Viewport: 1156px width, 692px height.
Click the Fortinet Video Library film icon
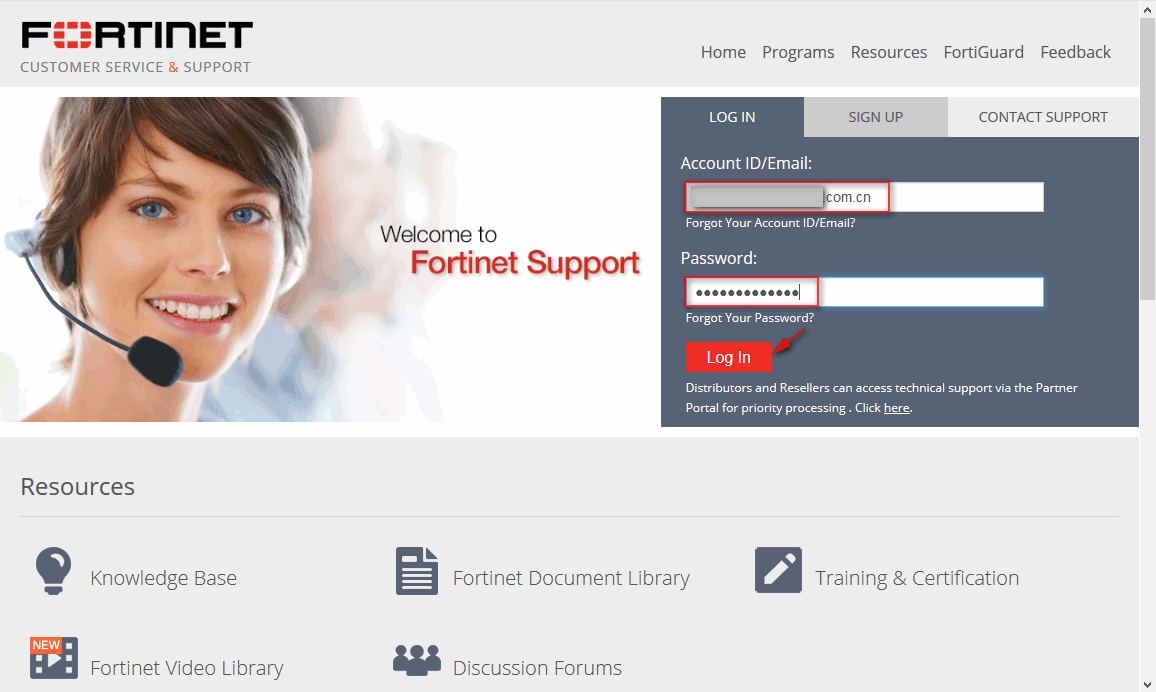click(53, 657)
